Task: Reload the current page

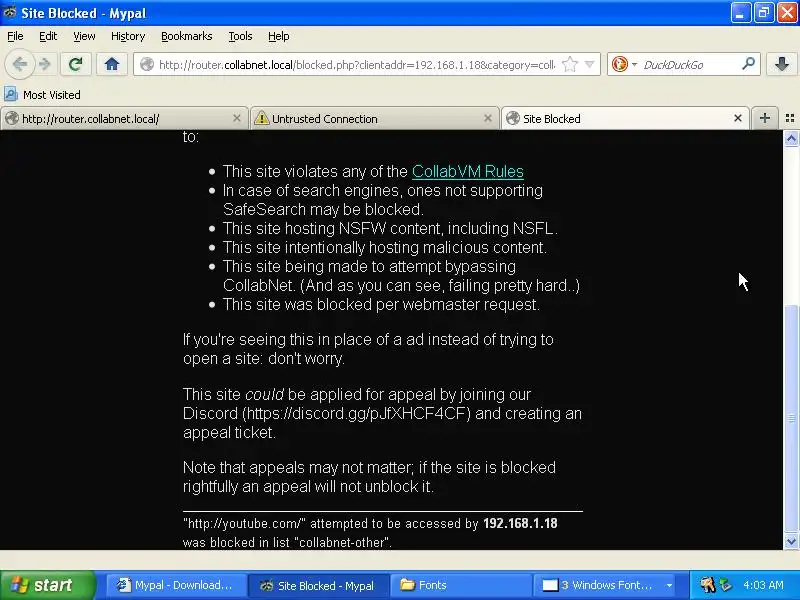Action: tap(76, 64)
